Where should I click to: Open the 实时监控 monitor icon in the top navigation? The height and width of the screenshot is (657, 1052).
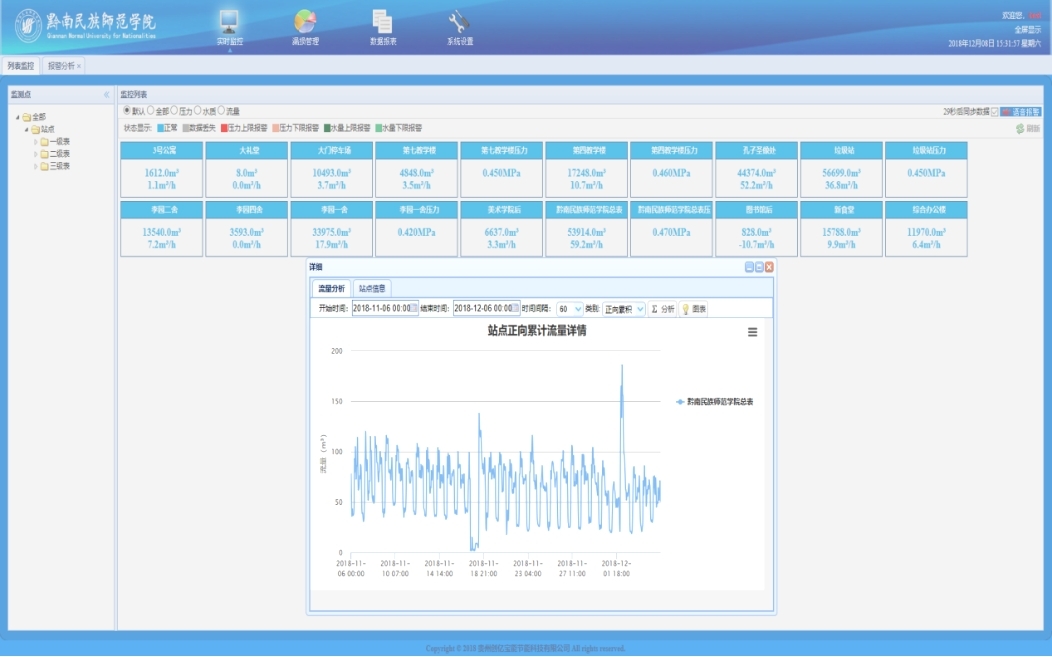pyautogui.click(x=229, y=21)
